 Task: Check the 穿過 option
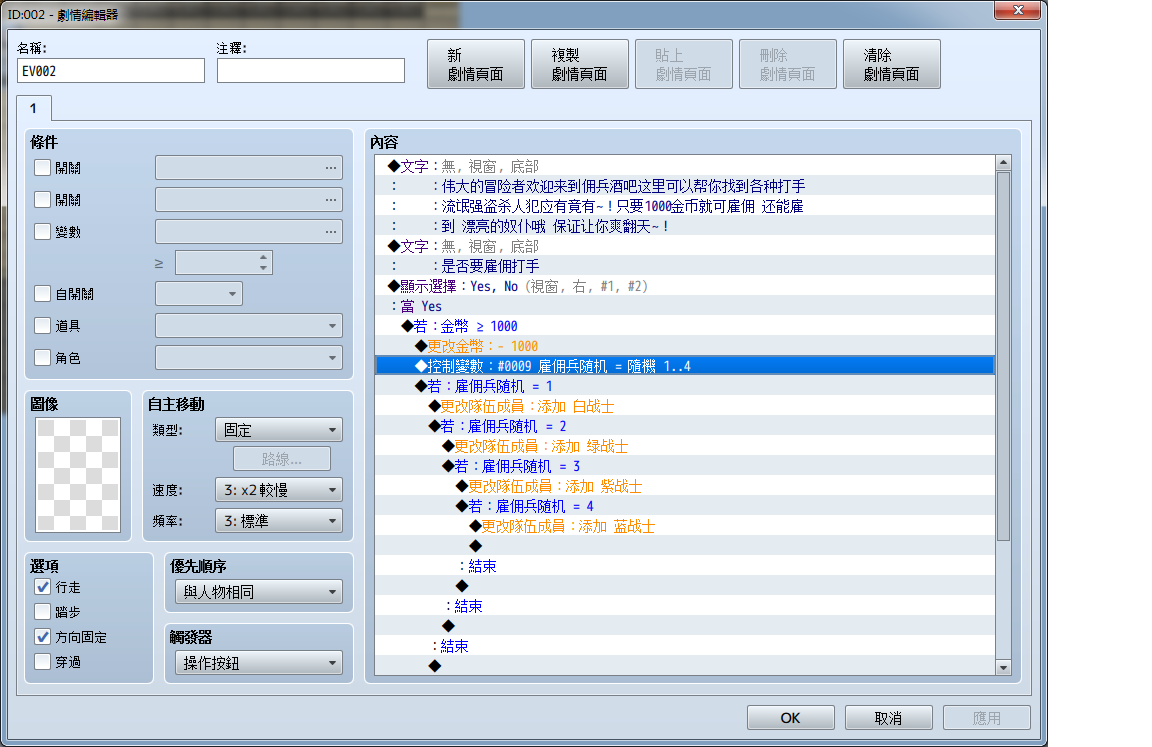pos(43,662)
